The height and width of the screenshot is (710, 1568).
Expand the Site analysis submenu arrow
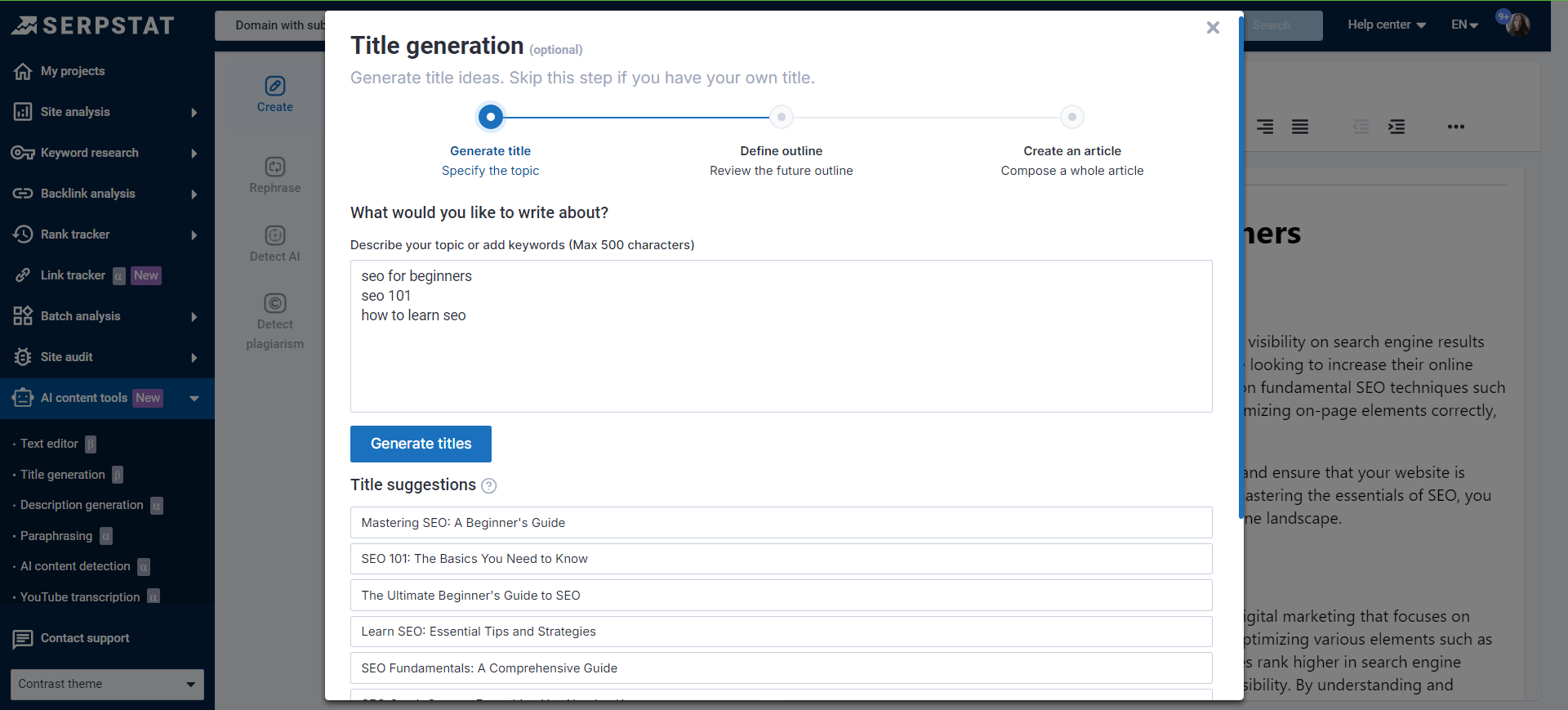[x=194, y=113]
